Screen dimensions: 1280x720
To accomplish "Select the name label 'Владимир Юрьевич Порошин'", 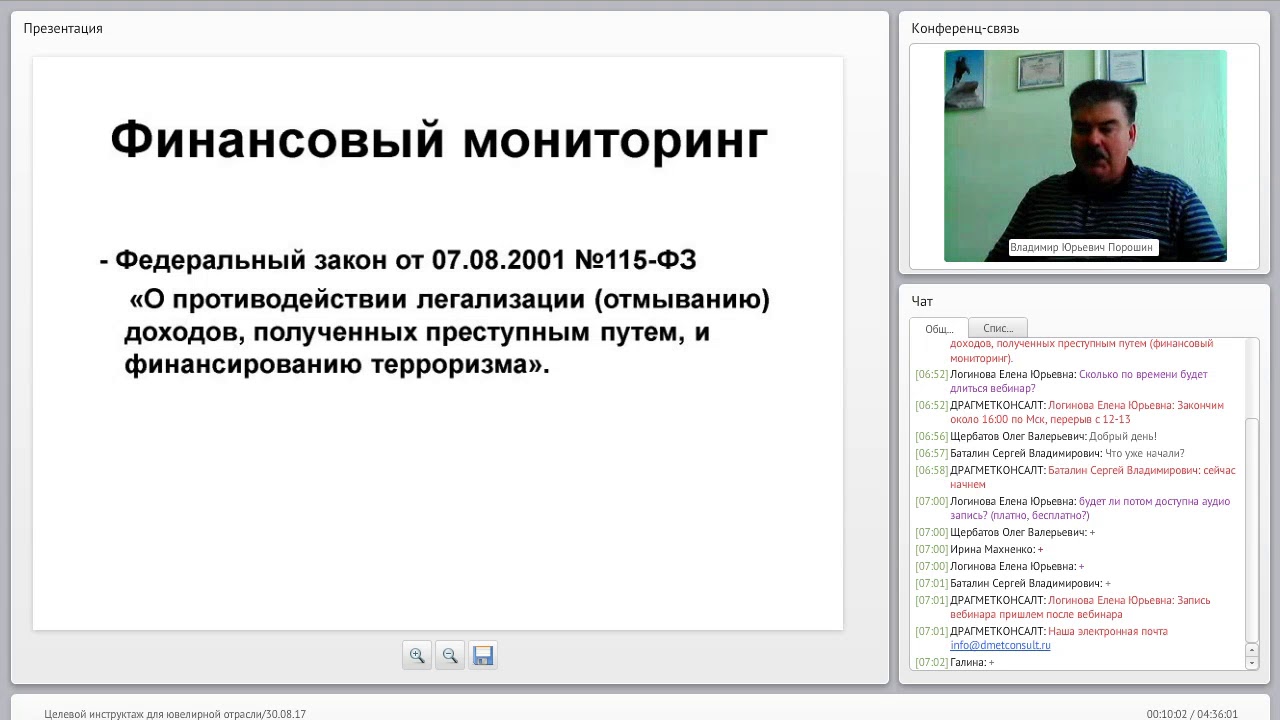I will coord(1082,247).
